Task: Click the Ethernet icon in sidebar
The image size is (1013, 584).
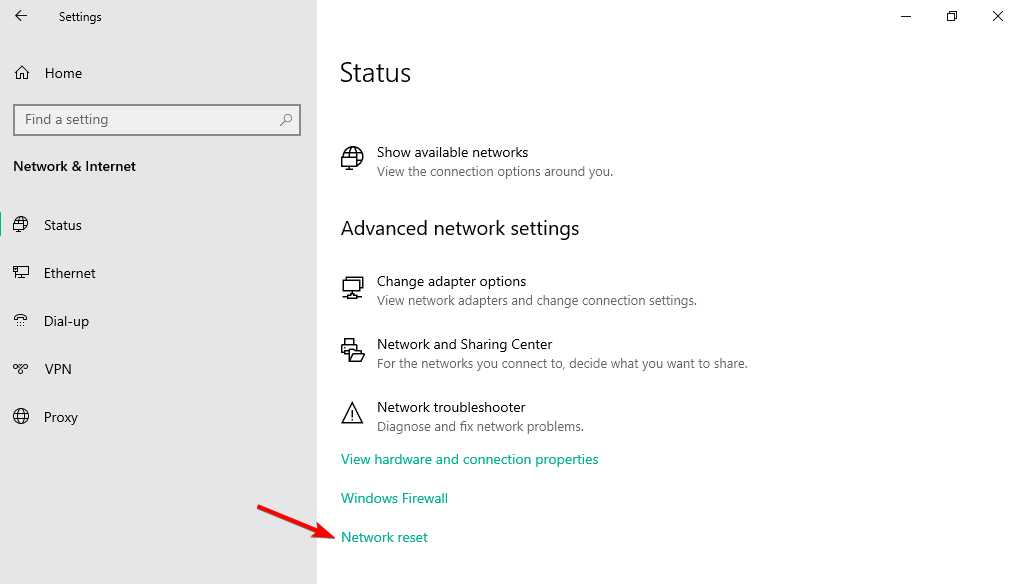Action: coord(21,272)
